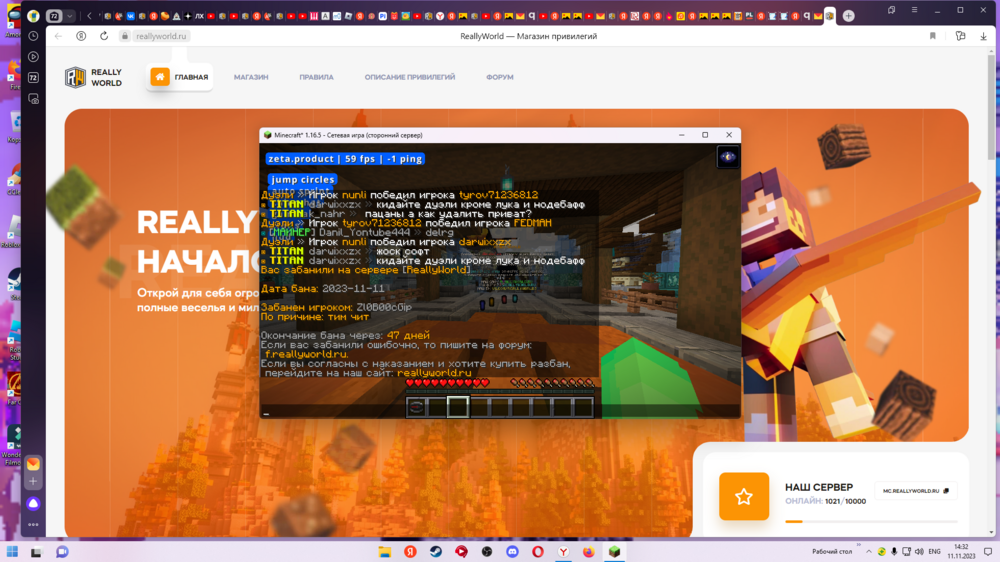Image resolution: width=1000 pixels, height=562 pixels.
Task: Click the eye icon in Minecraft window corner
Action: 727,157
